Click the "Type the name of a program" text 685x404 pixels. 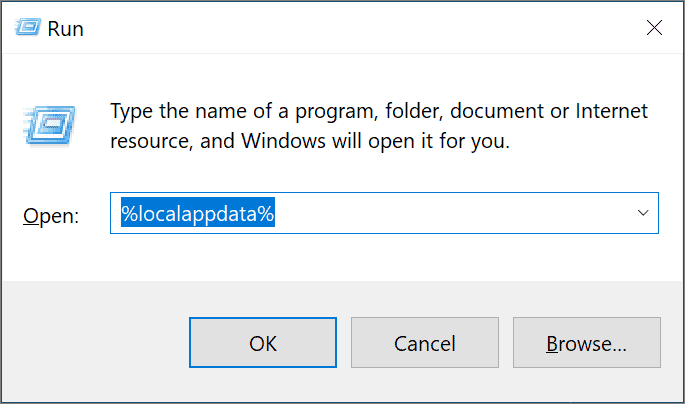[243, 111]
